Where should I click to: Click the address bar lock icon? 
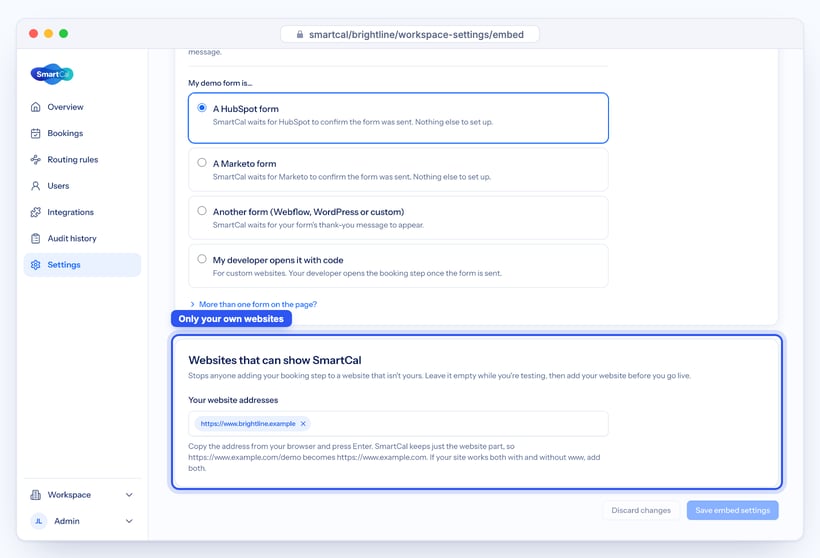(x=300, y=35)
